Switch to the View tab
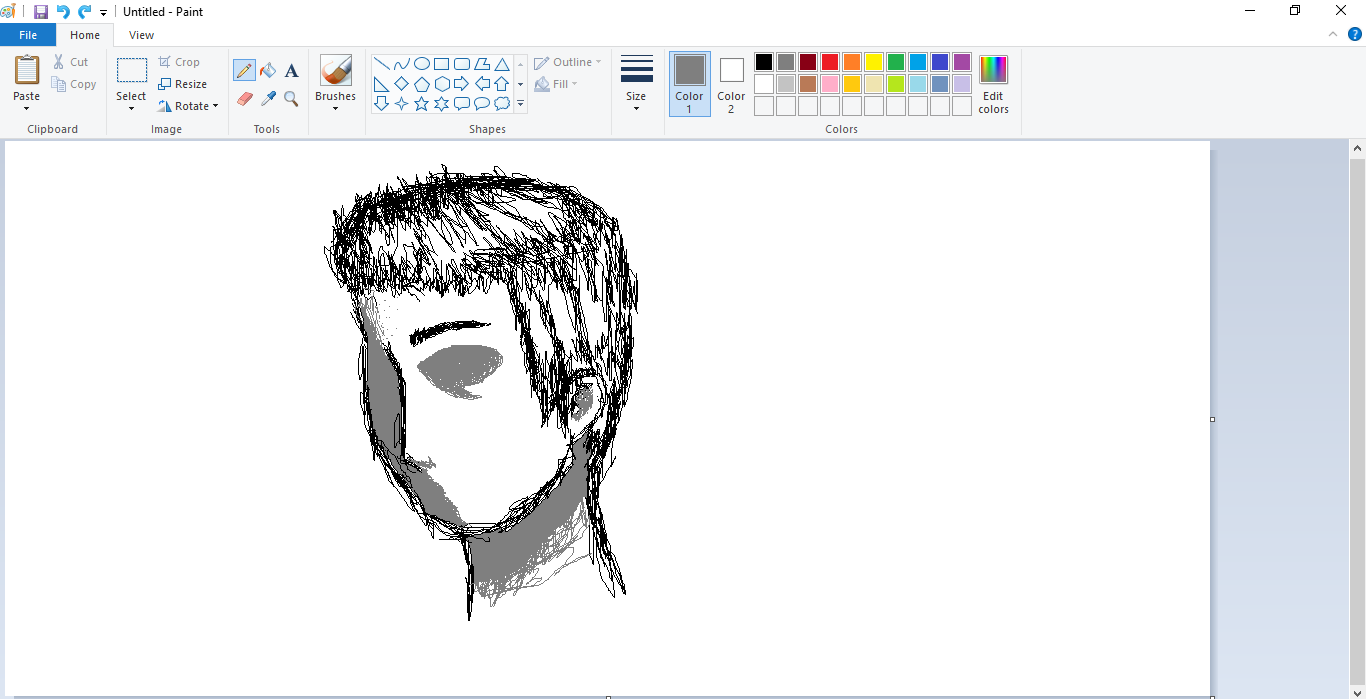The height and width of the screenshot is (699, 1366). point(141,35)
